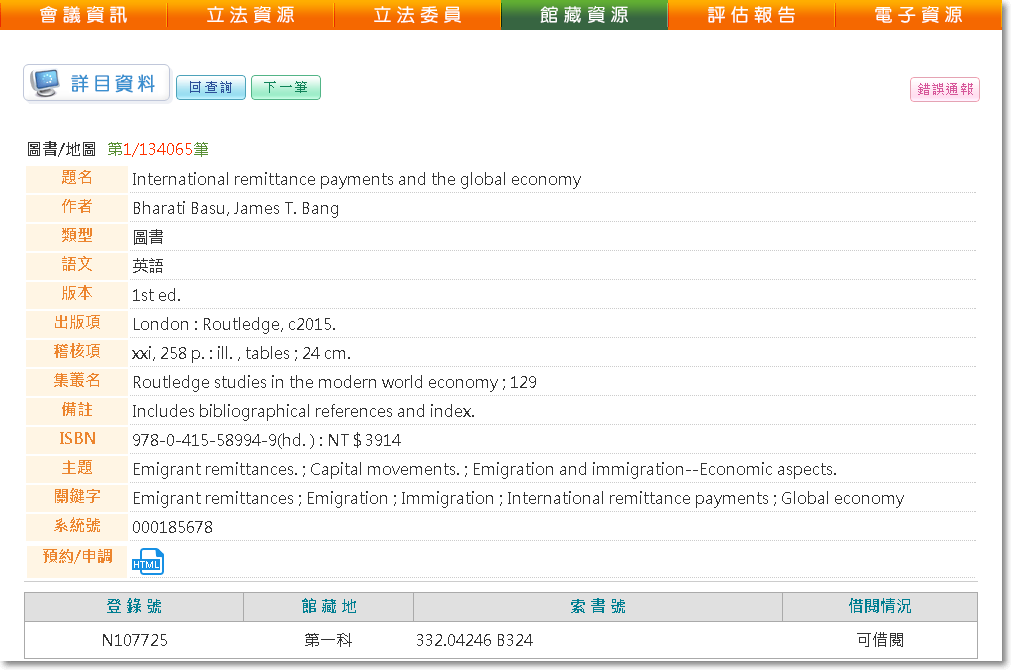This screenshot has width=1011, height=670.
Task: Click the keywords line with Global economy
Action: coord(517,498)
